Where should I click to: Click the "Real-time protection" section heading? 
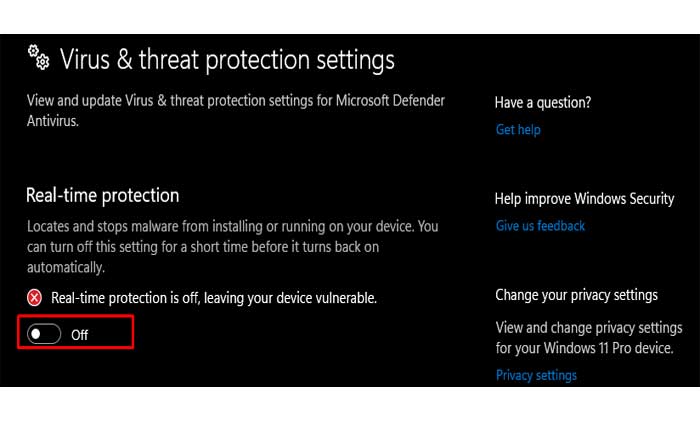pos(102,195)
